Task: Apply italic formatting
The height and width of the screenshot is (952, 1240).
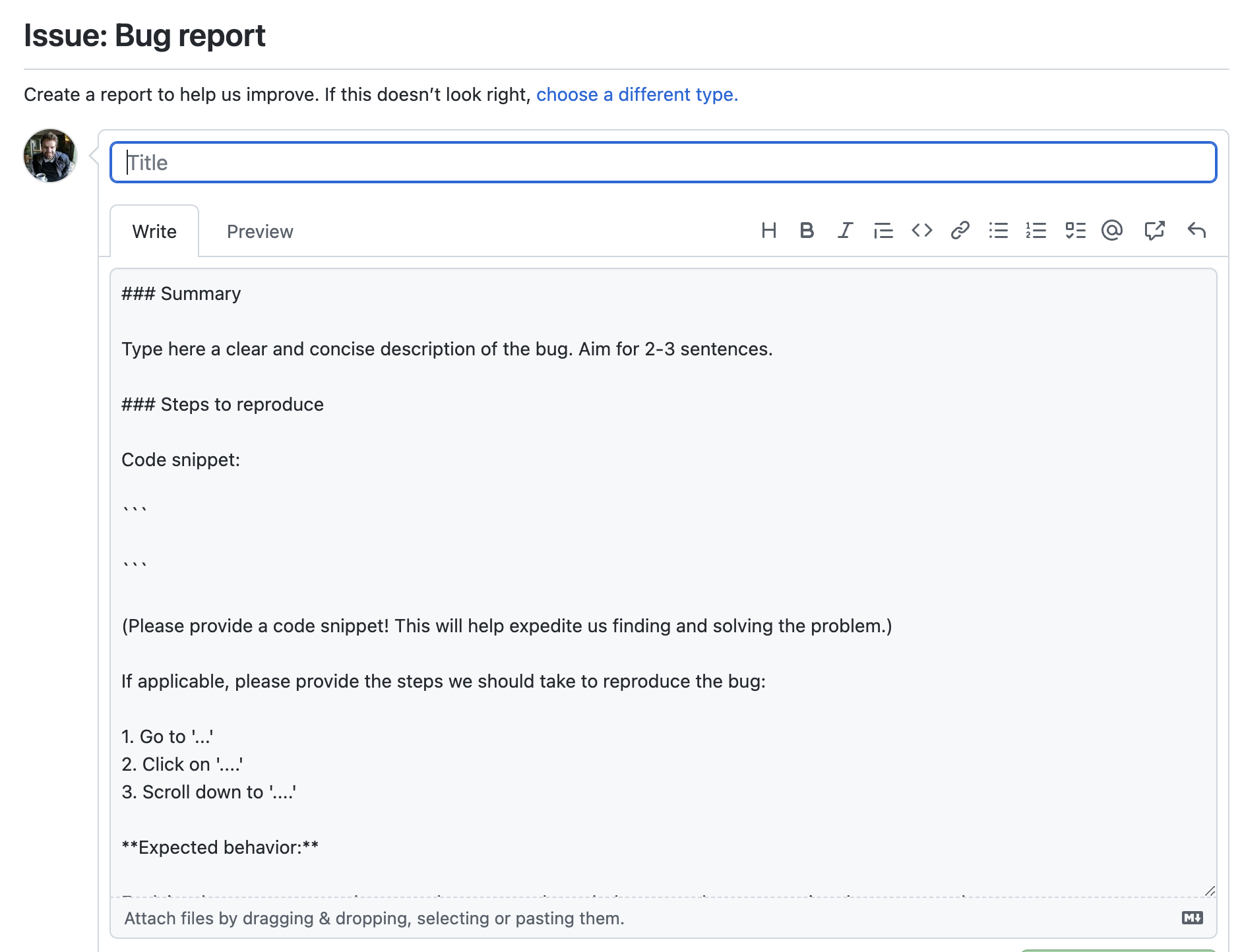Action: [845, 231]
